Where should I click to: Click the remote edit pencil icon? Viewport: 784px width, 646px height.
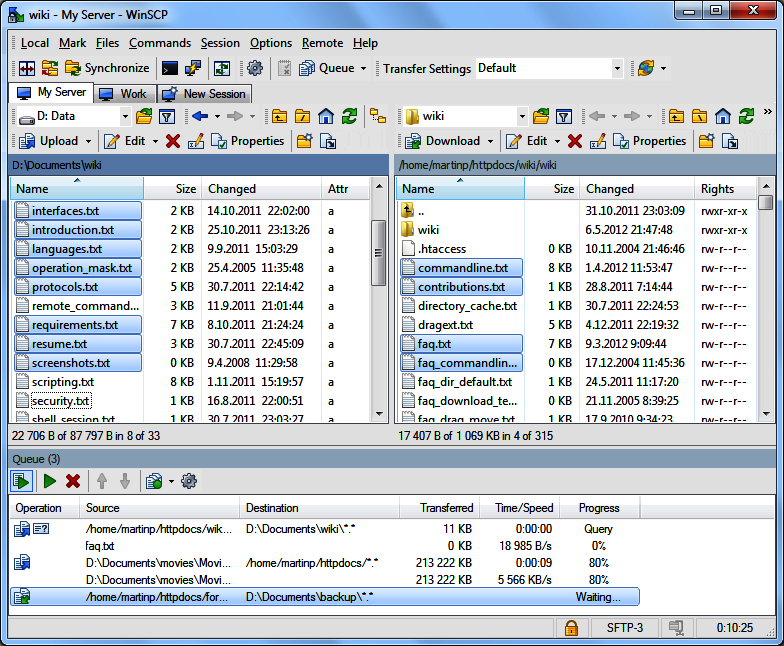pos(514,142)
